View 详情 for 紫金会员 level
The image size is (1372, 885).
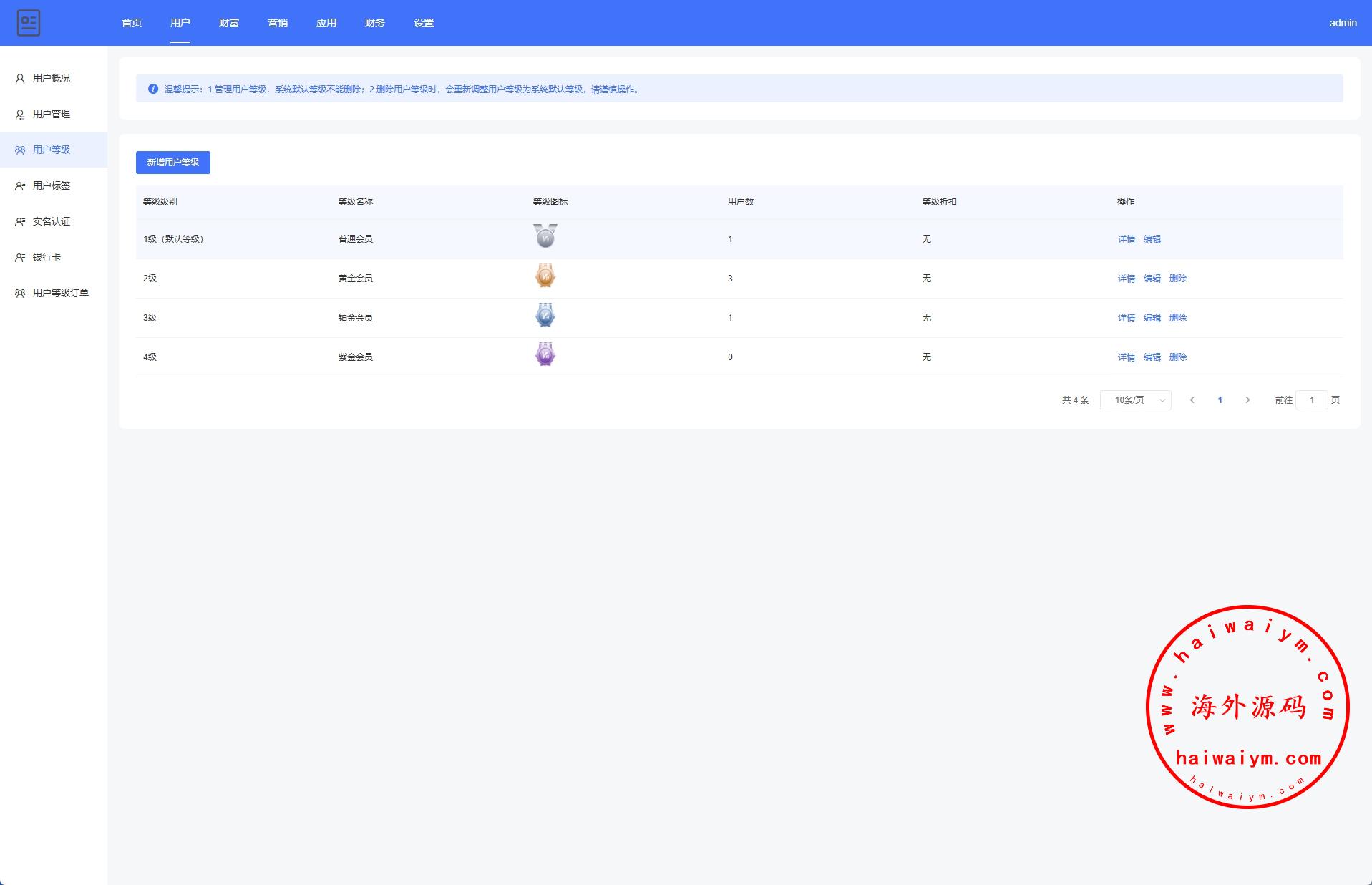pos(1126,357)
